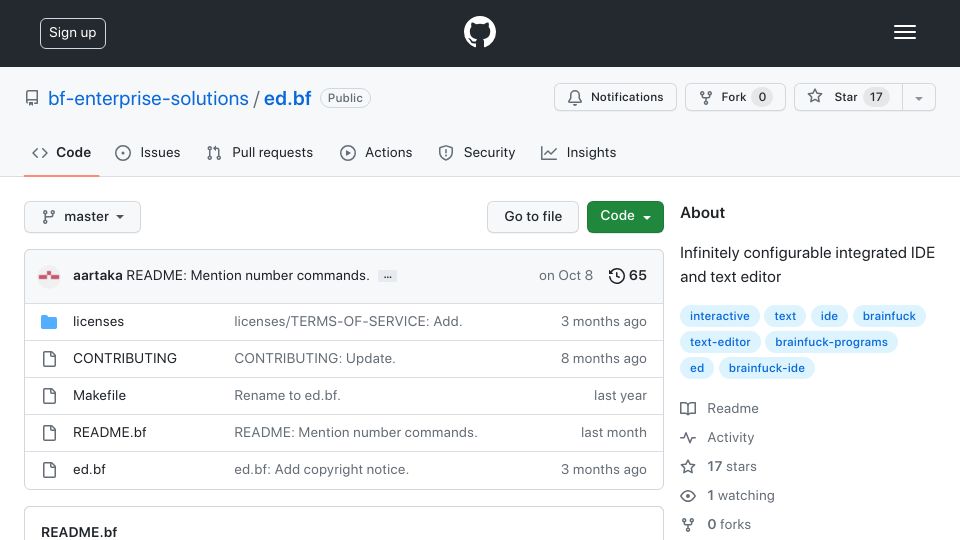Switch to the Pull requests tab
Viewport: 960px width, 540px height.
pos(260,152)
